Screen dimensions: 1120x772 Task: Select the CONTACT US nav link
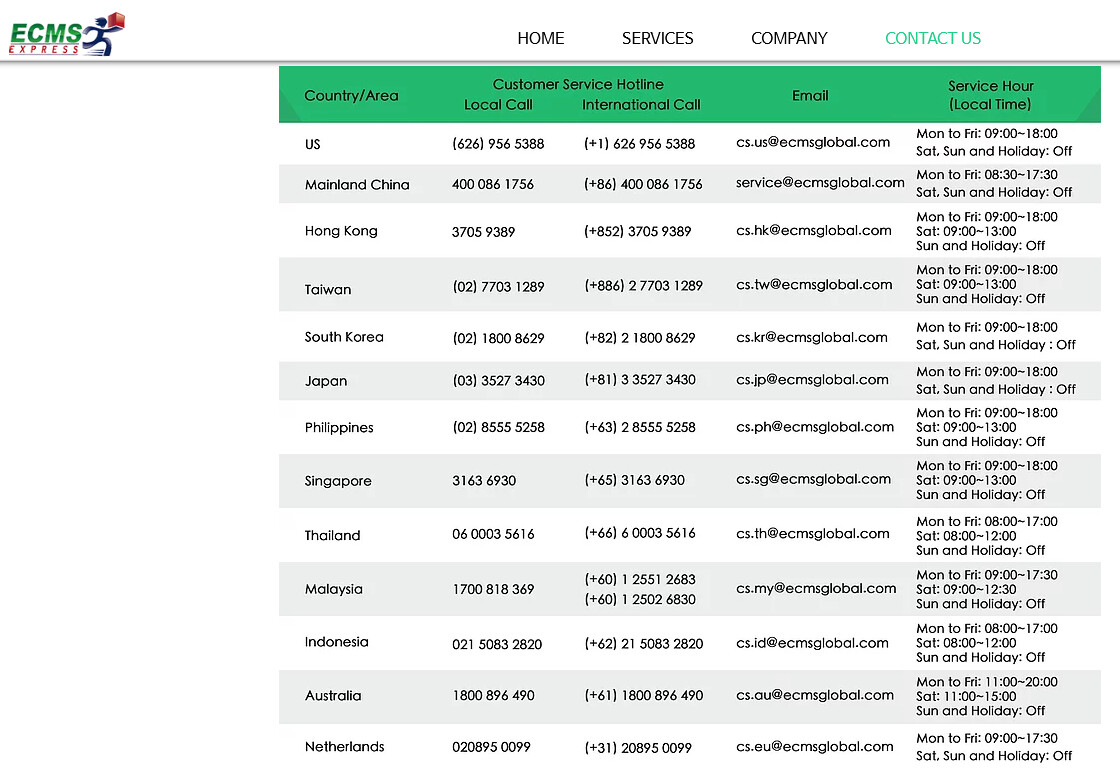point(932,38)
